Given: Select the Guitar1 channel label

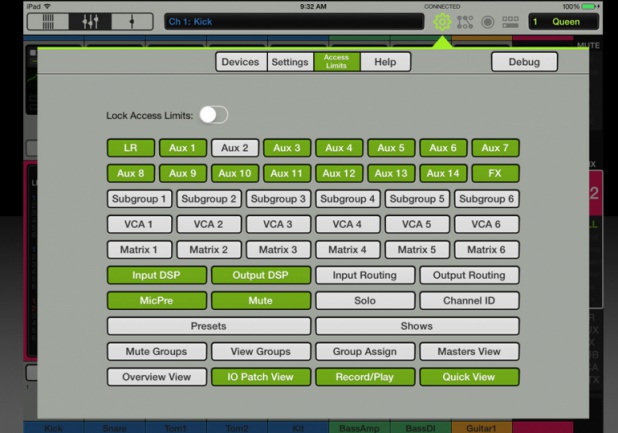Looking at the screenshot, I should pos(482,427).
